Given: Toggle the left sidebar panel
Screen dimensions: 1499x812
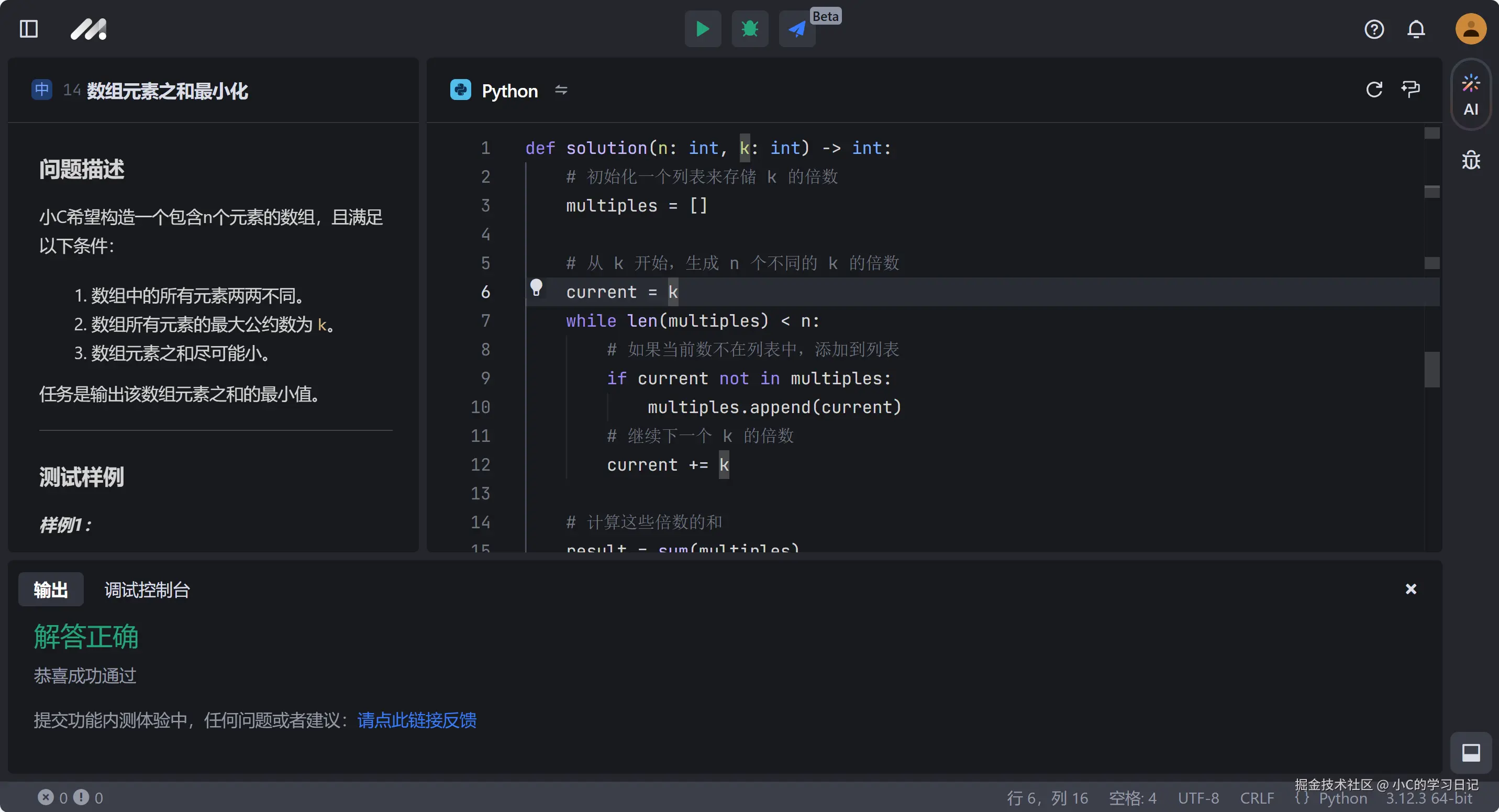Looking at the screenshot, I should [x=28, y=29].
